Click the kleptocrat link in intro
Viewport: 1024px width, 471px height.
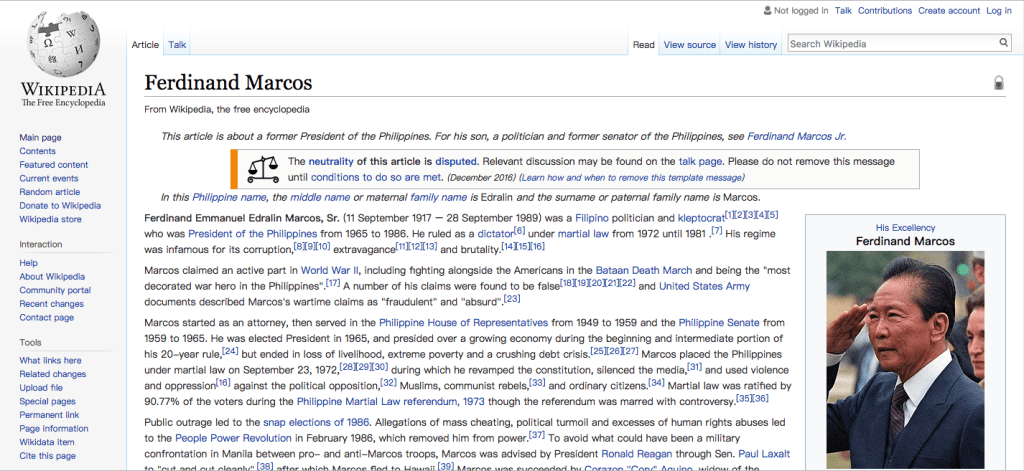(697, 217)
